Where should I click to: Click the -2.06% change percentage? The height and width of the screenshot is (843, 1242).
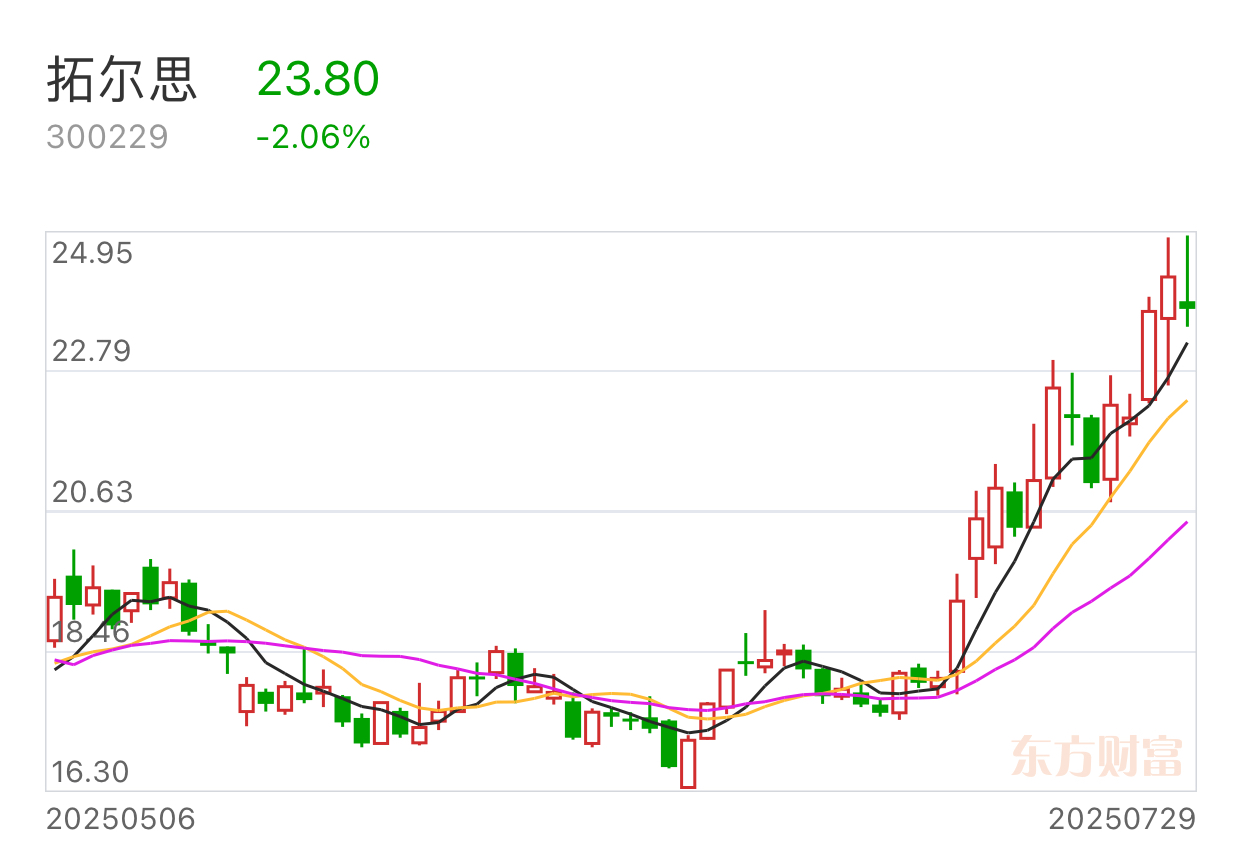click(314, 137)
